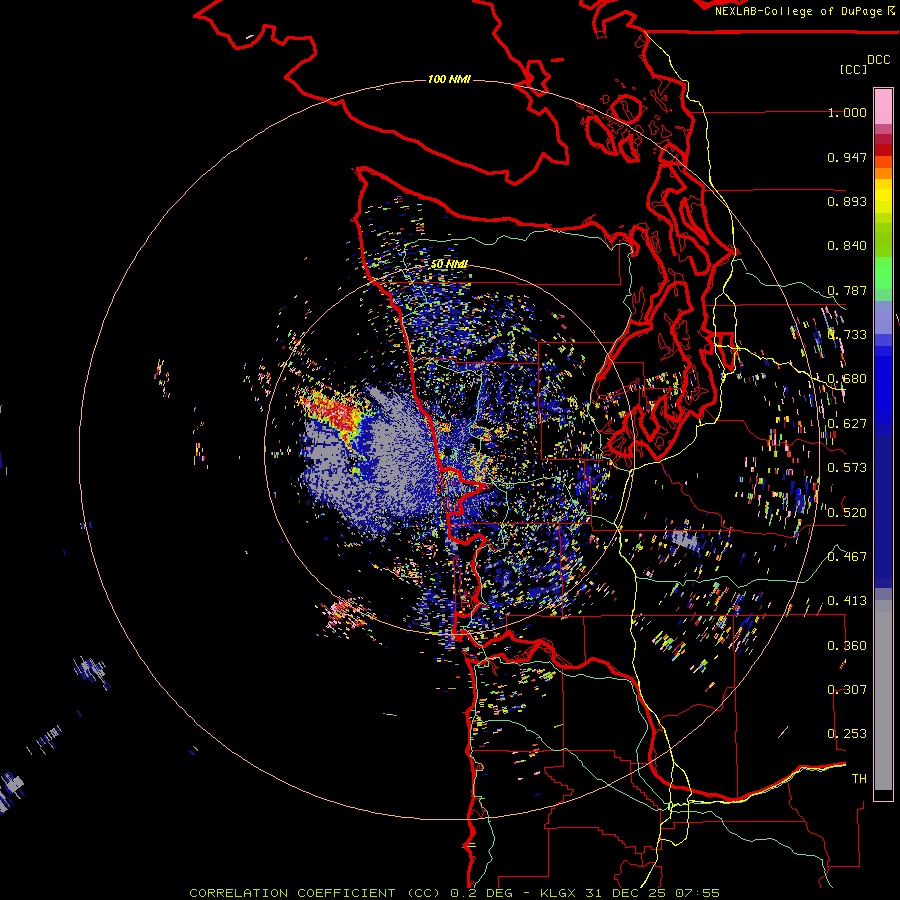Click the 0.733 scale label
The width and height of the screenshot is (900, 900).
pos(847,335)
